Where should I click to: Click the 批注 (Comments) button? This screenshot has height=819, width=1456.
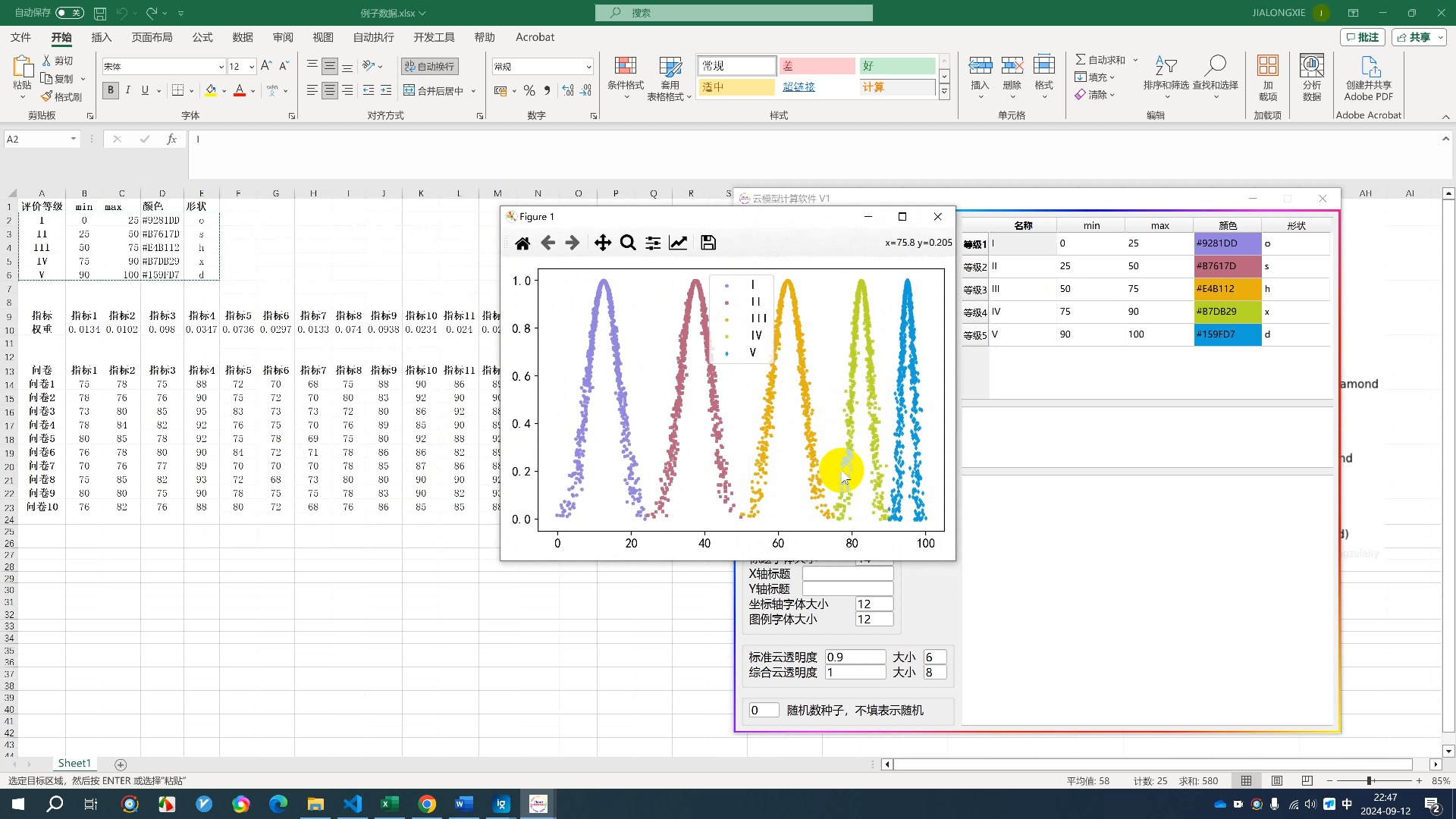(1363, 37)
